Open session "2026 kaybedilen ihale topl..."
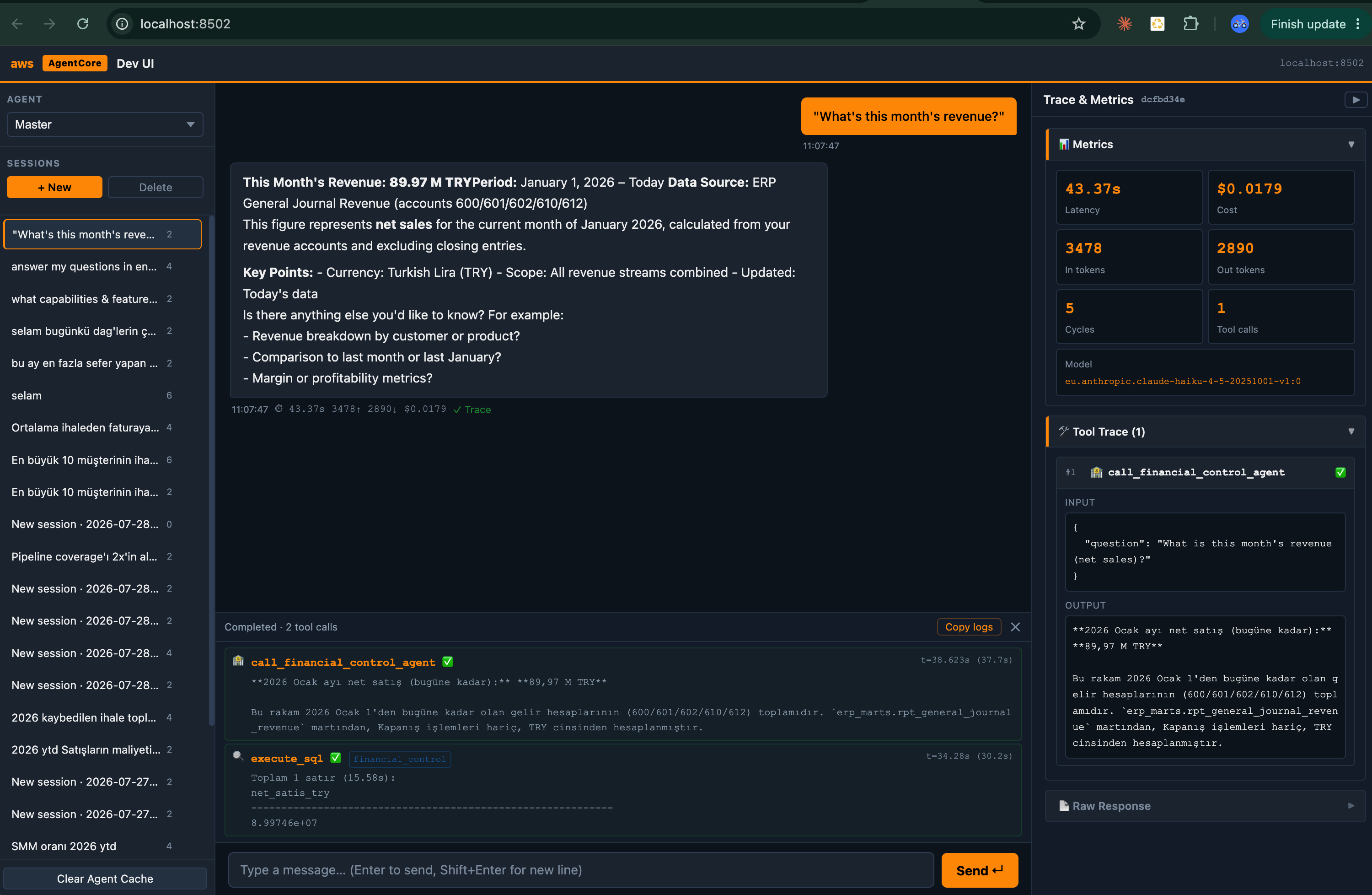The height and width of the screenshot is (895, 1372). (x=102, y=717)
